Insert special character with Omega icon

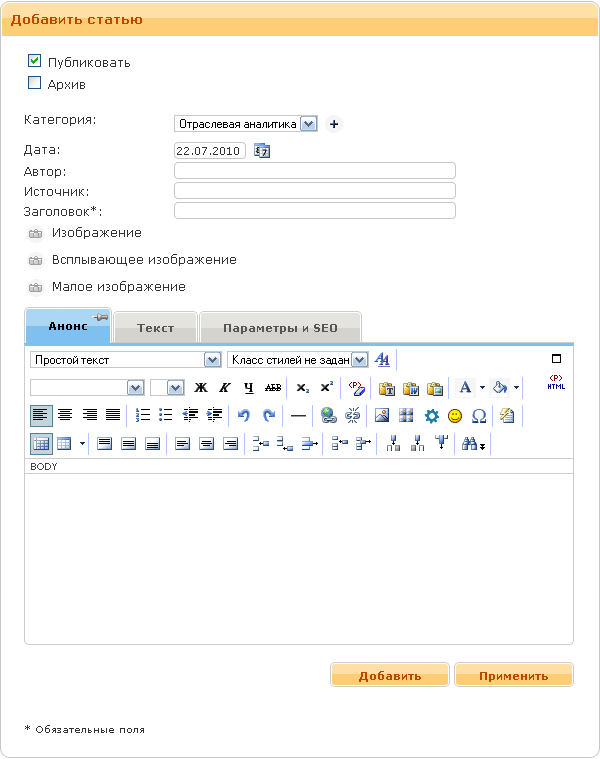coord(479,416)
